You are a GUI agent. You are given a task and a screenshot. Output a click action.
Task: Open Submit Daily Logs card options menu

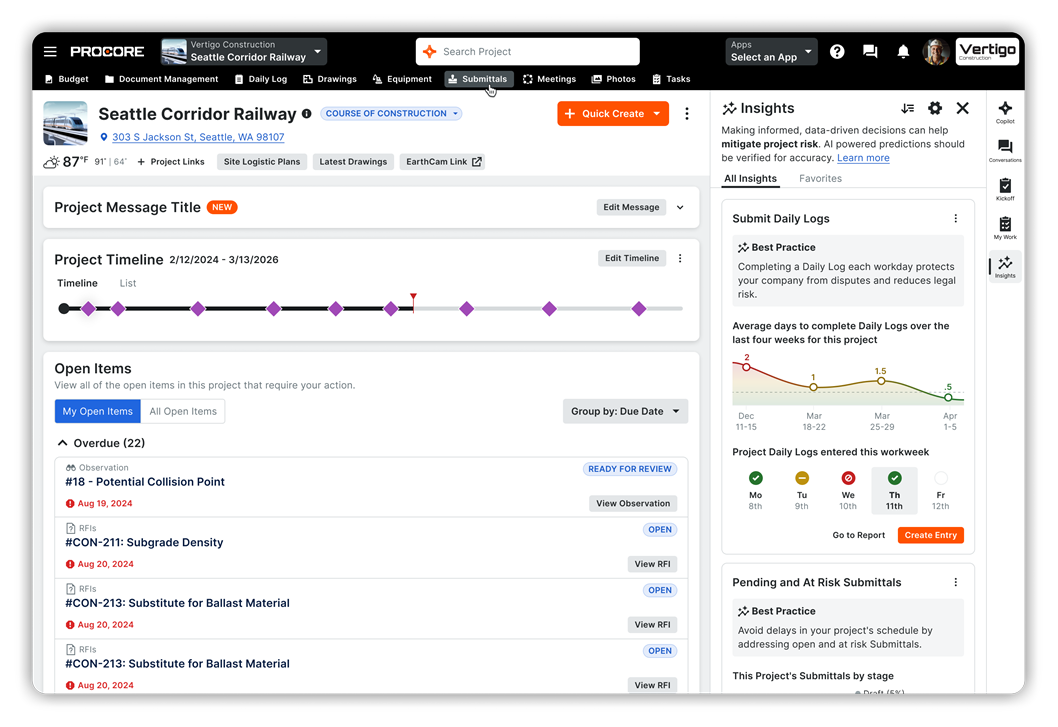pyautogui.click(x=955, y=218)
